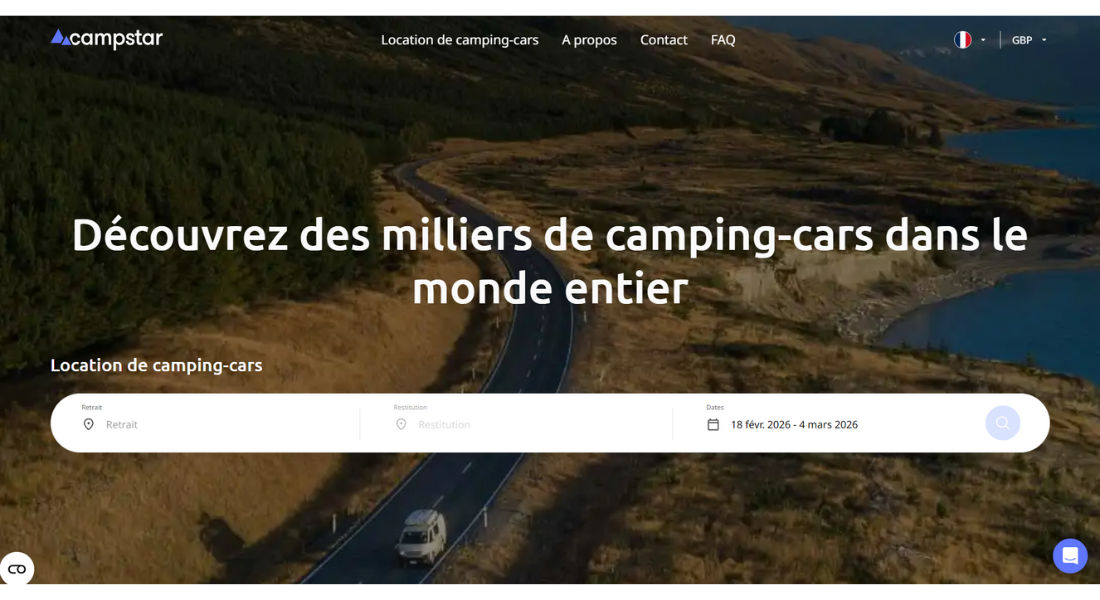Click the small arrow next to the flag

(x=983, y=40)
